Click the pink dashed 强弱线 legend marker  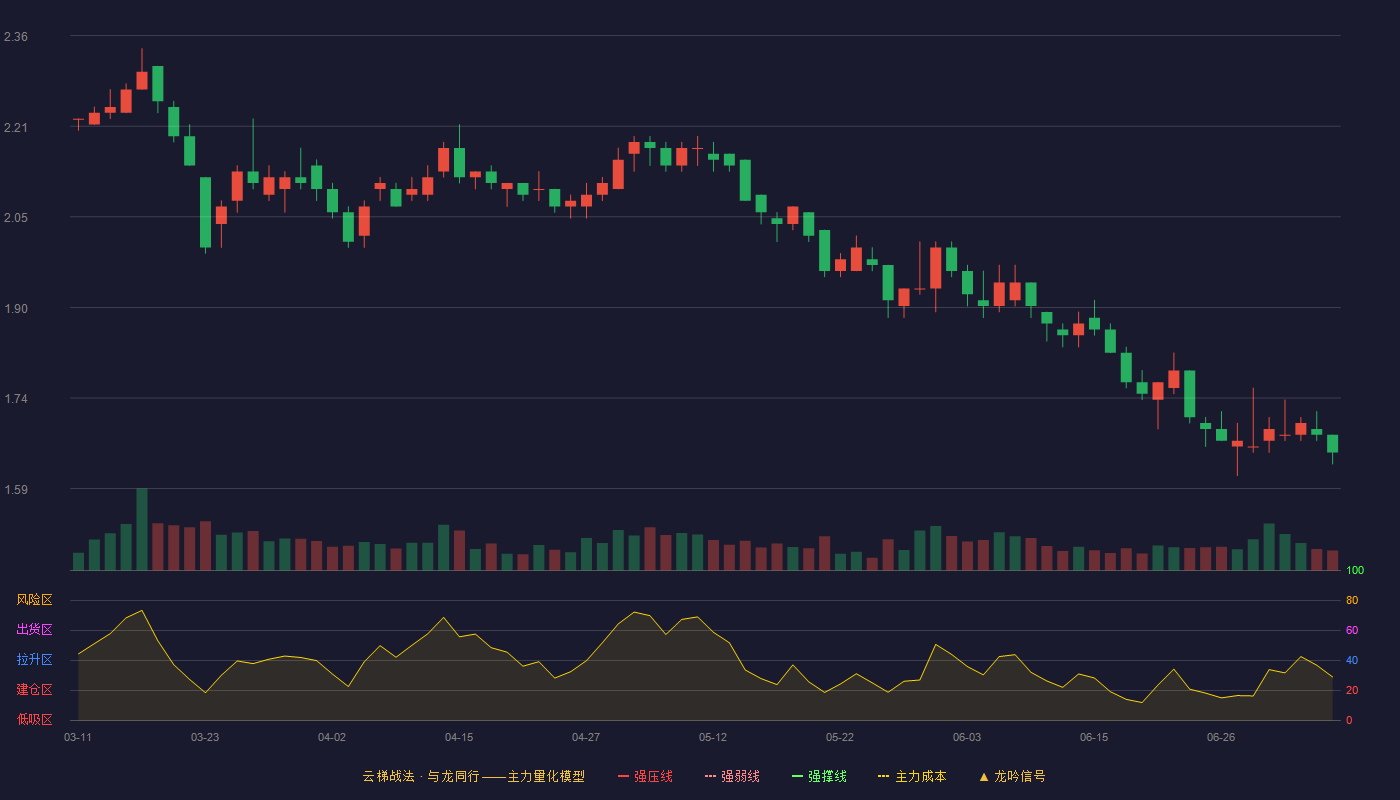click(x=711, y=776)
